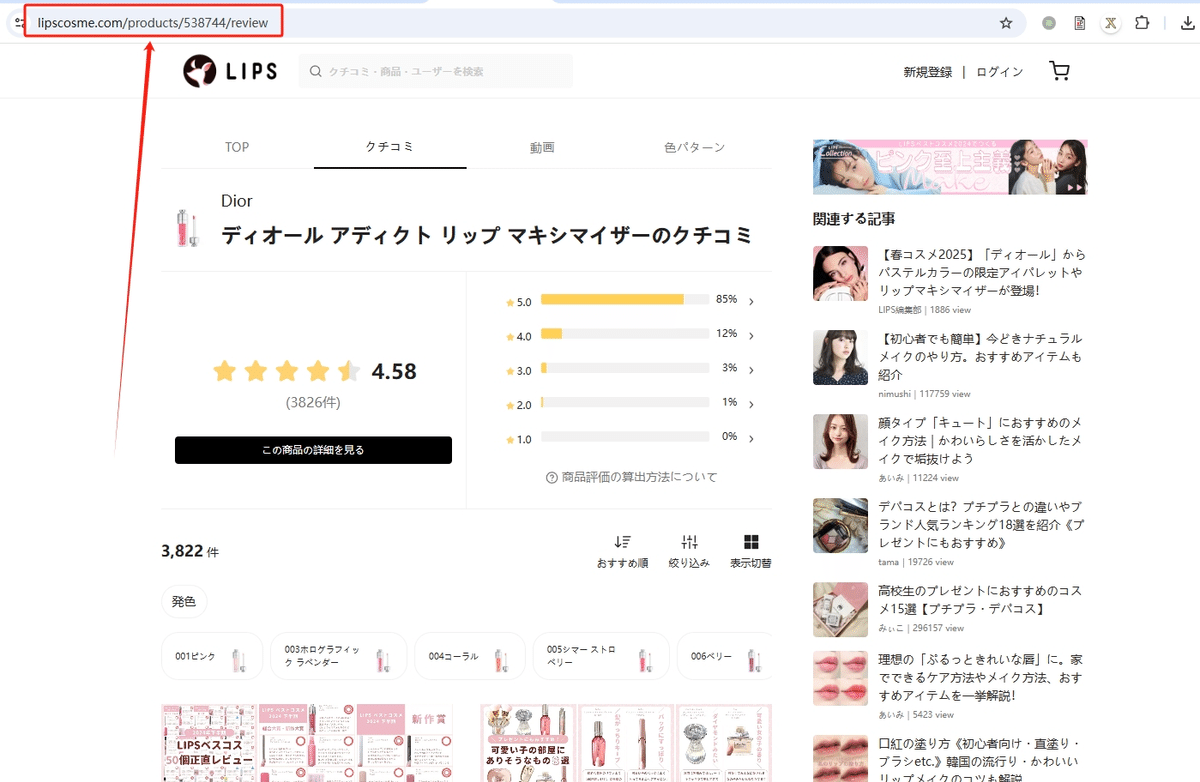Click thumbnail of ナチュラルメイク article
Image resolution: width=1200 pixels, height=782 pixels.
[840, 357]
